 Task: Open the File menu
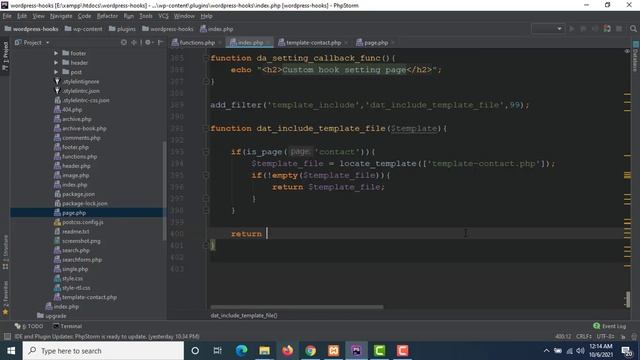[7, 16]
